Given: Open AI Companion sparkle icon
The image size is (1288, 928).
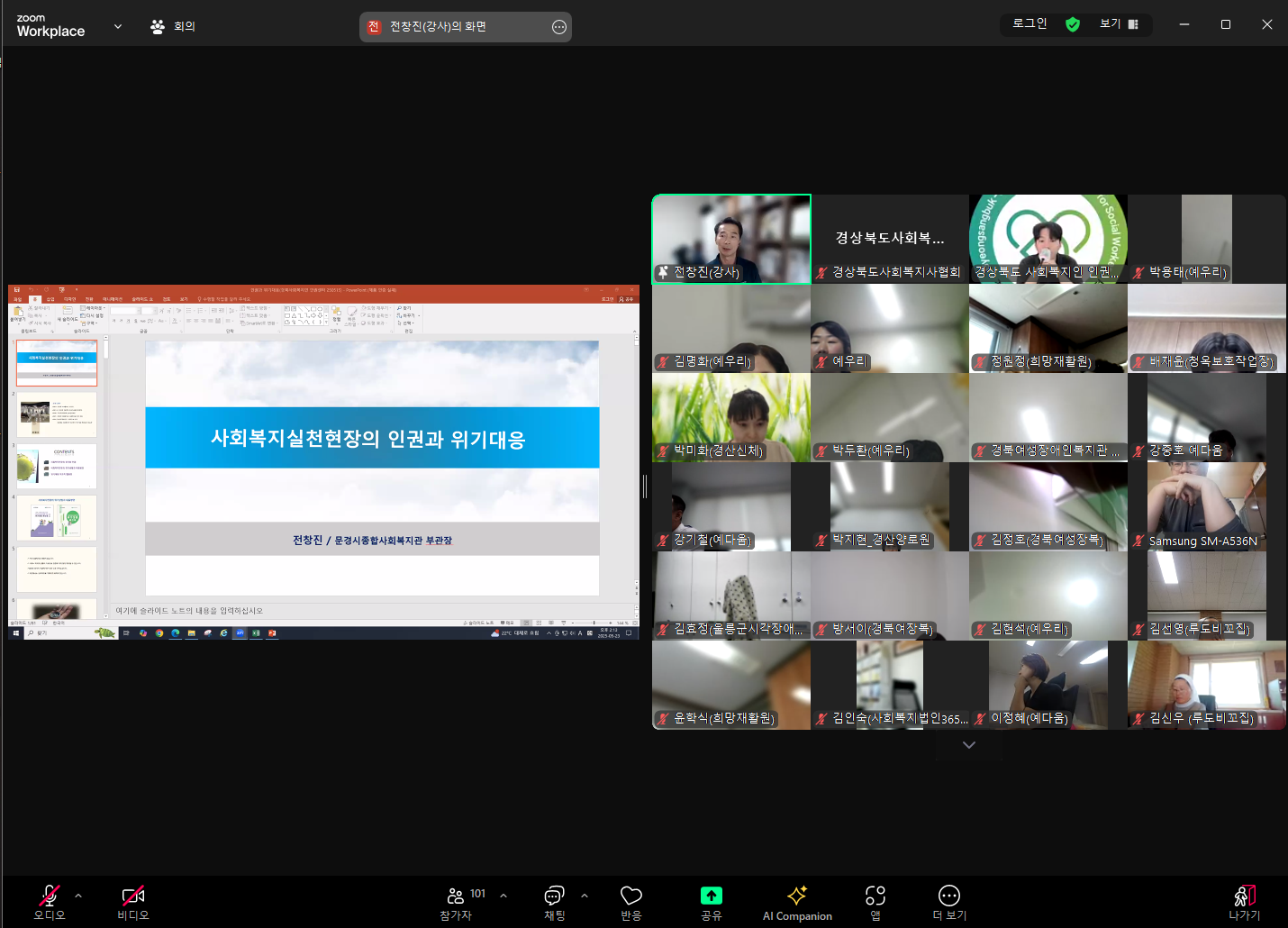Looking at the screenshot, I should 797,902.
